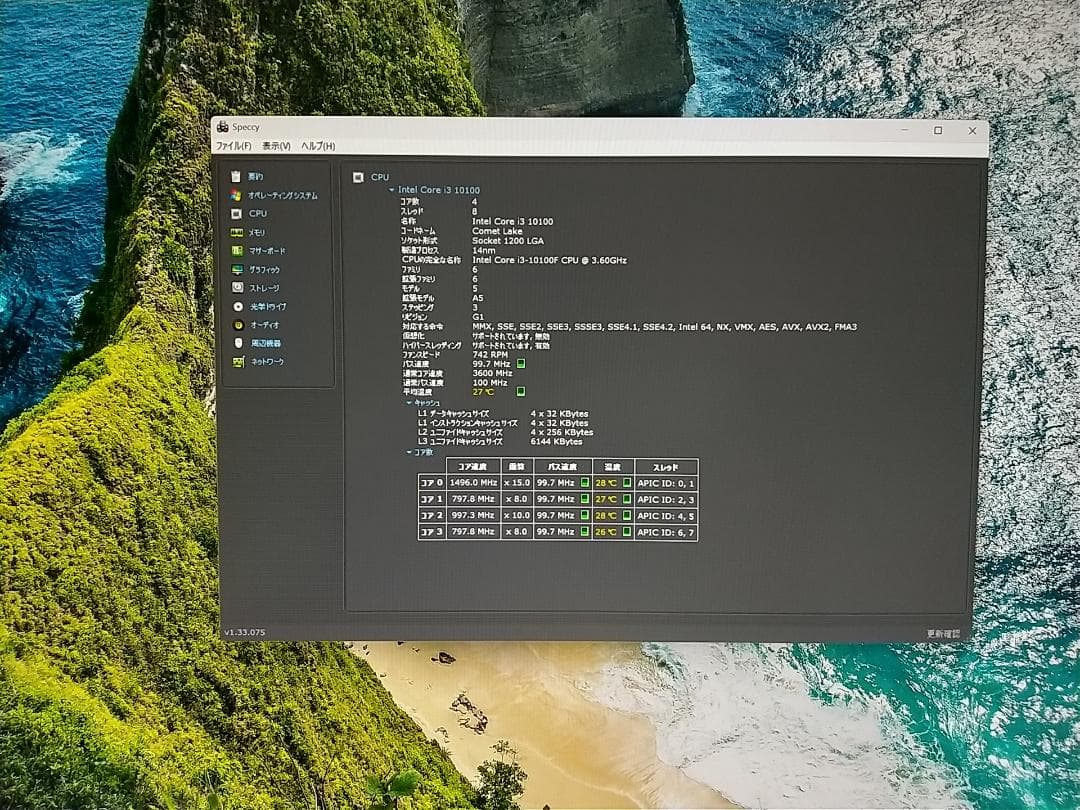
Task: Select the CPU chip icon in sidebar
Action: click(236, 214)
